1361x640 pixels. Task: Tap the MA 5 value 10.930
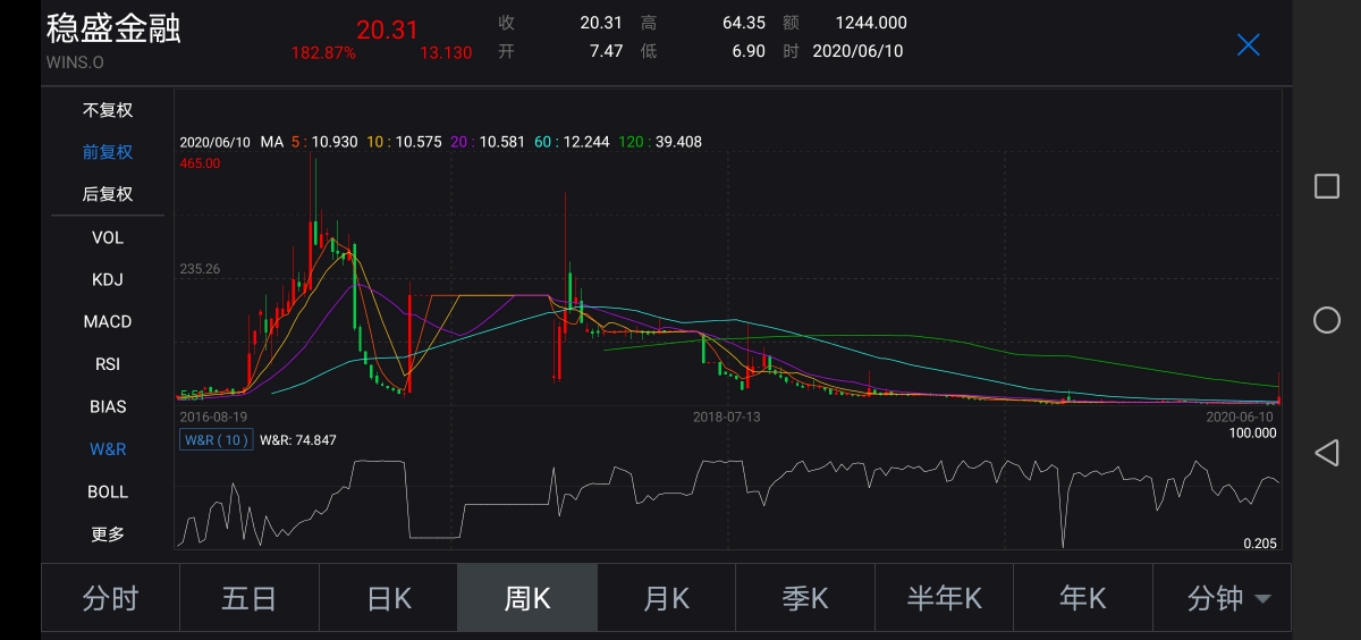click(x=334, y=142)
